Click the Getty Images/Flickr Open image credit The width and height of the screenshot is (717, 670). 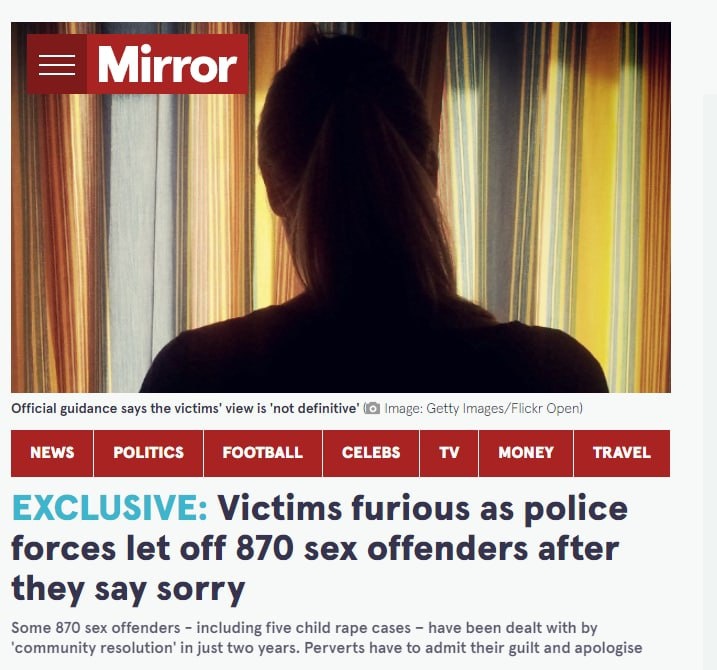pyautogui.click(x=483, y=408)
